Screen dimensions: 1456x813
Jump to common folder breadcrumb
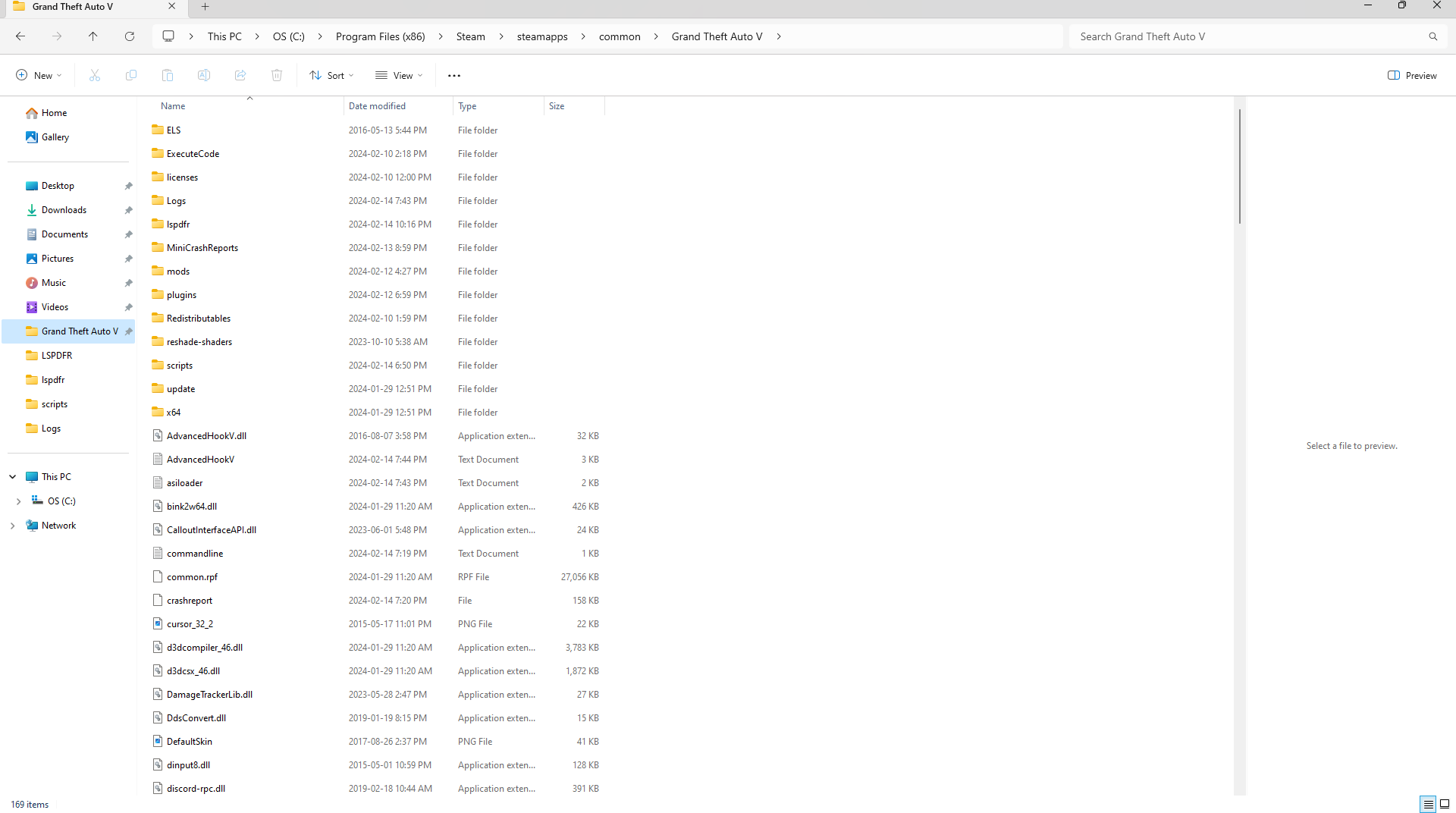tap(620, 36)
